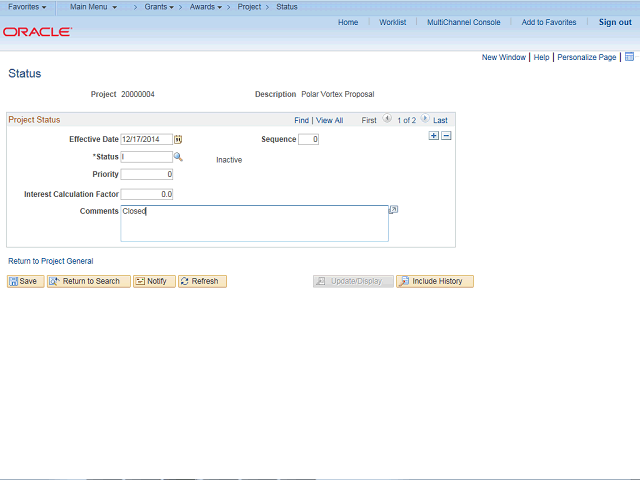Open the Help link

pos(541,58)
